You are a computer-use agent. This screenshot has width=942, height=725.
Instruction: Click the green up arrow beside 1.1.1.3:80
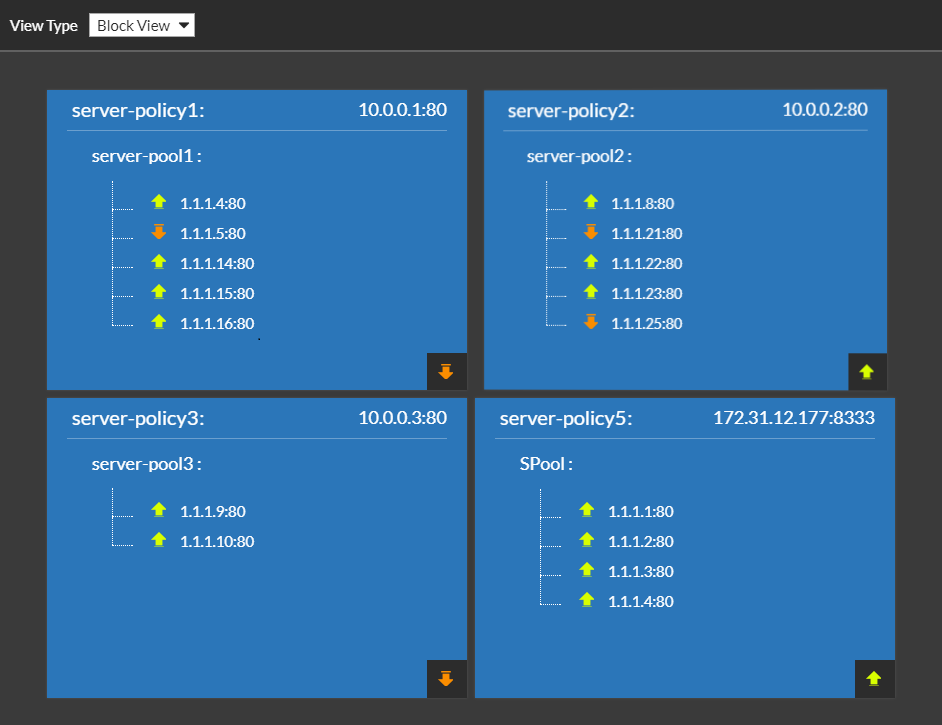587,570
